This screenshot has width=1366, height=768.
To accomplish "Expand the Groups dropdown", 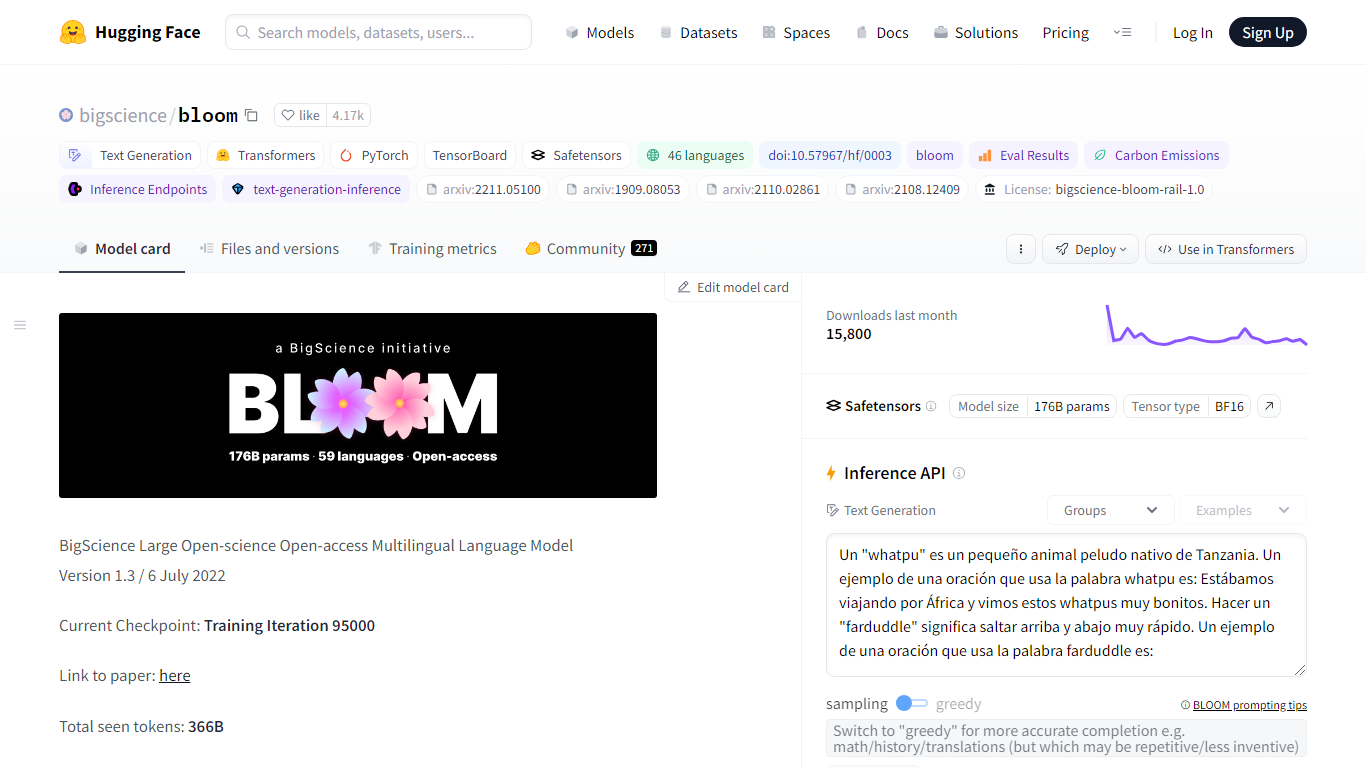I will pyautogui.click(x=1110, y=510).
